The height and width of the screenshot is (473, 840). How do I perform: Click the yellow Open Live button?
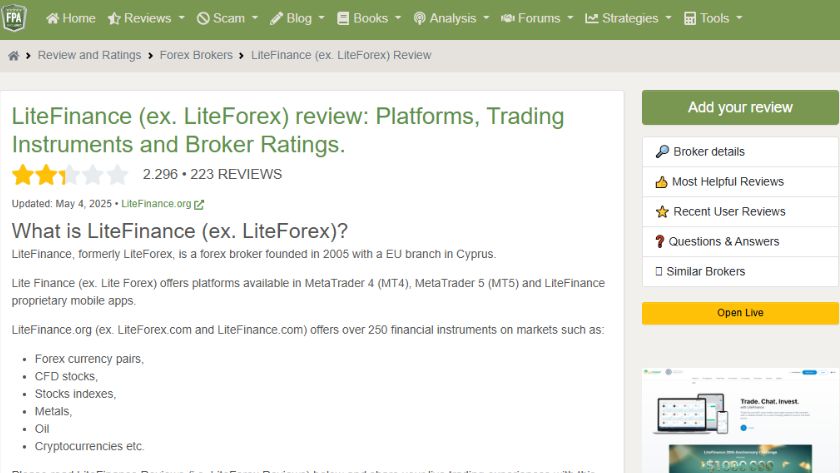coord(740,313)
